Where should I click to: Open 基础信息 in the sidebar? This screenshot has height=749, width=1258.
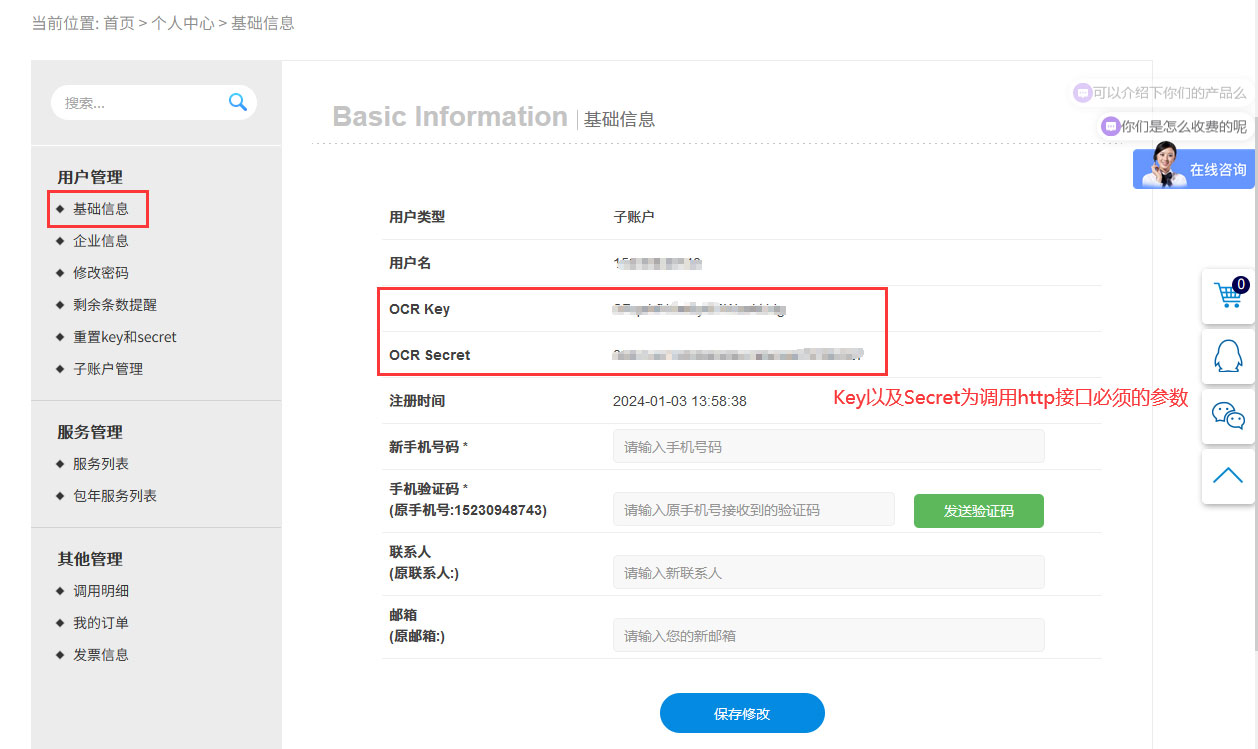pos(100,209)
